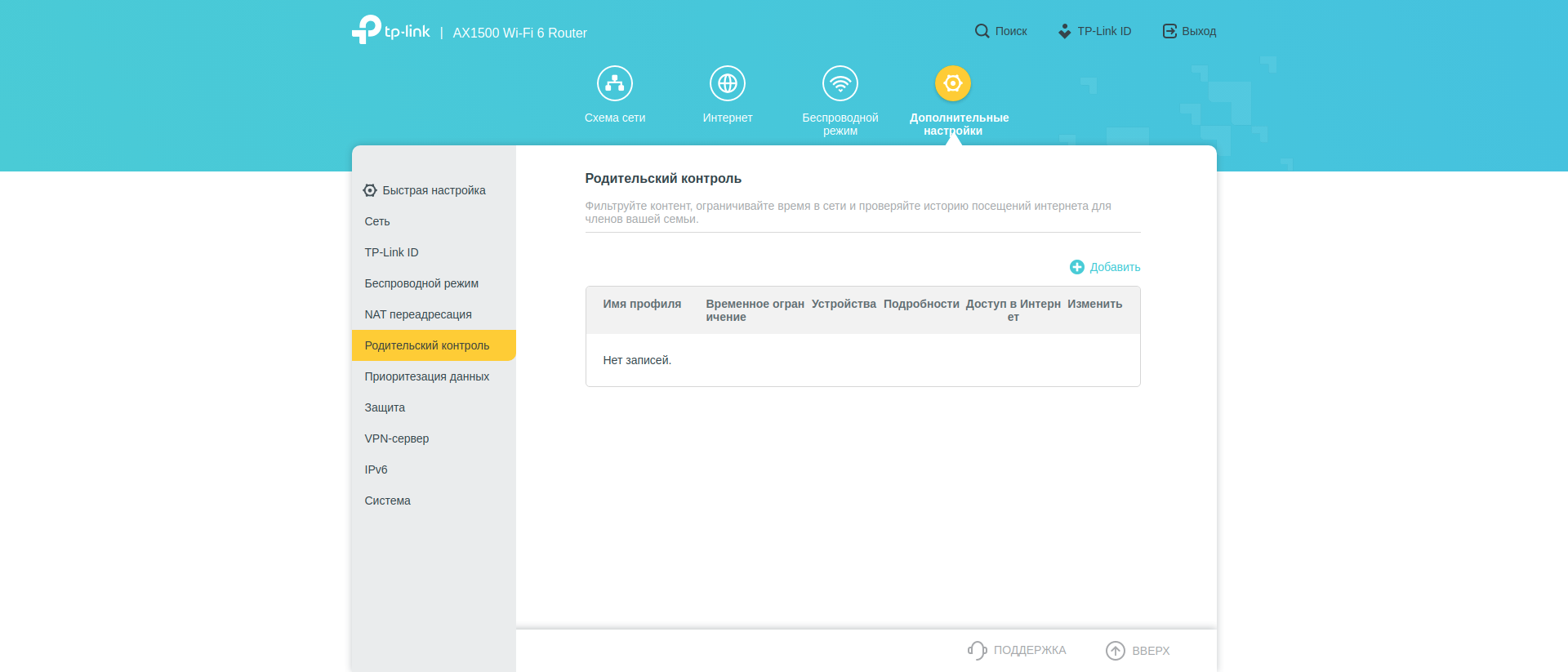Open the Беспроводной режим Wi-Fi icon
1568x672 pixels.
tap(840, 83)
